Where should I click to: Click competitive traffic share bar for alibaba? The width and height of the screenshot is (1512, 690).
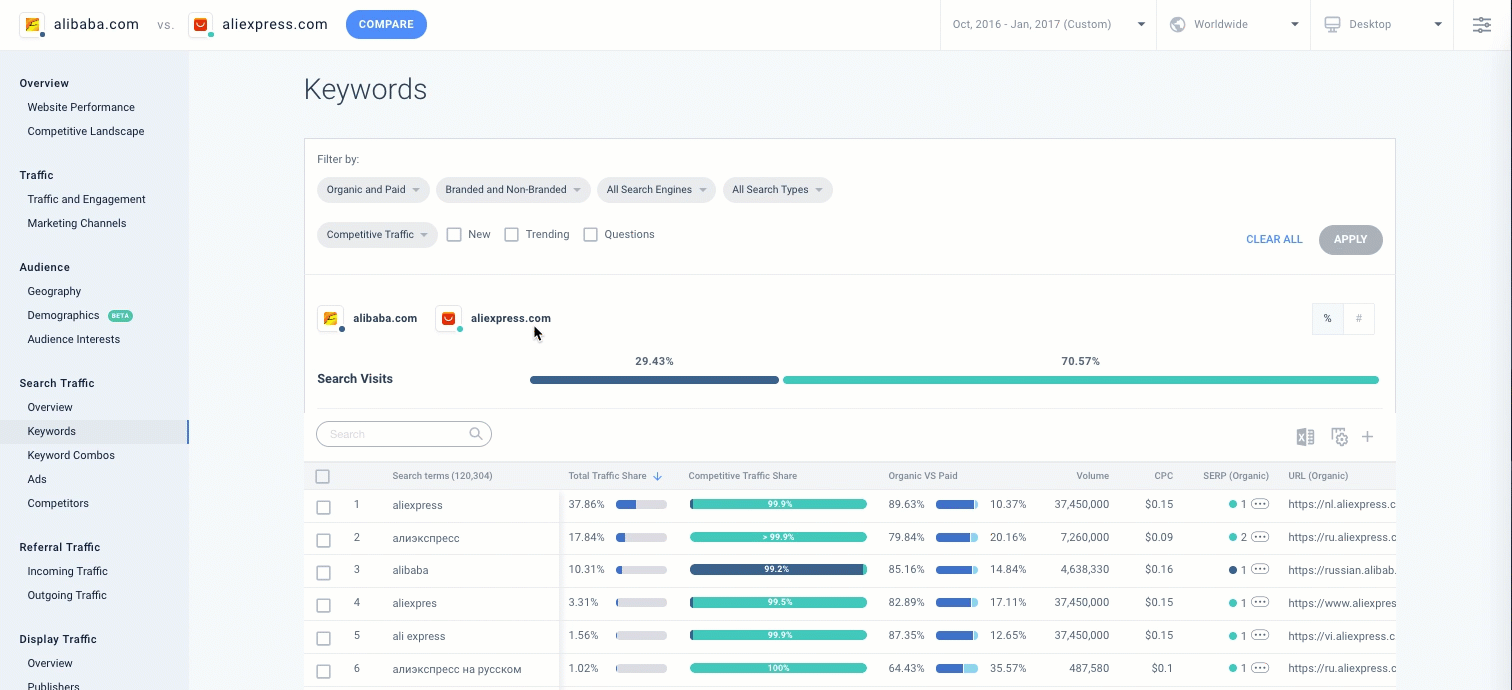click(x=778, y=570)
